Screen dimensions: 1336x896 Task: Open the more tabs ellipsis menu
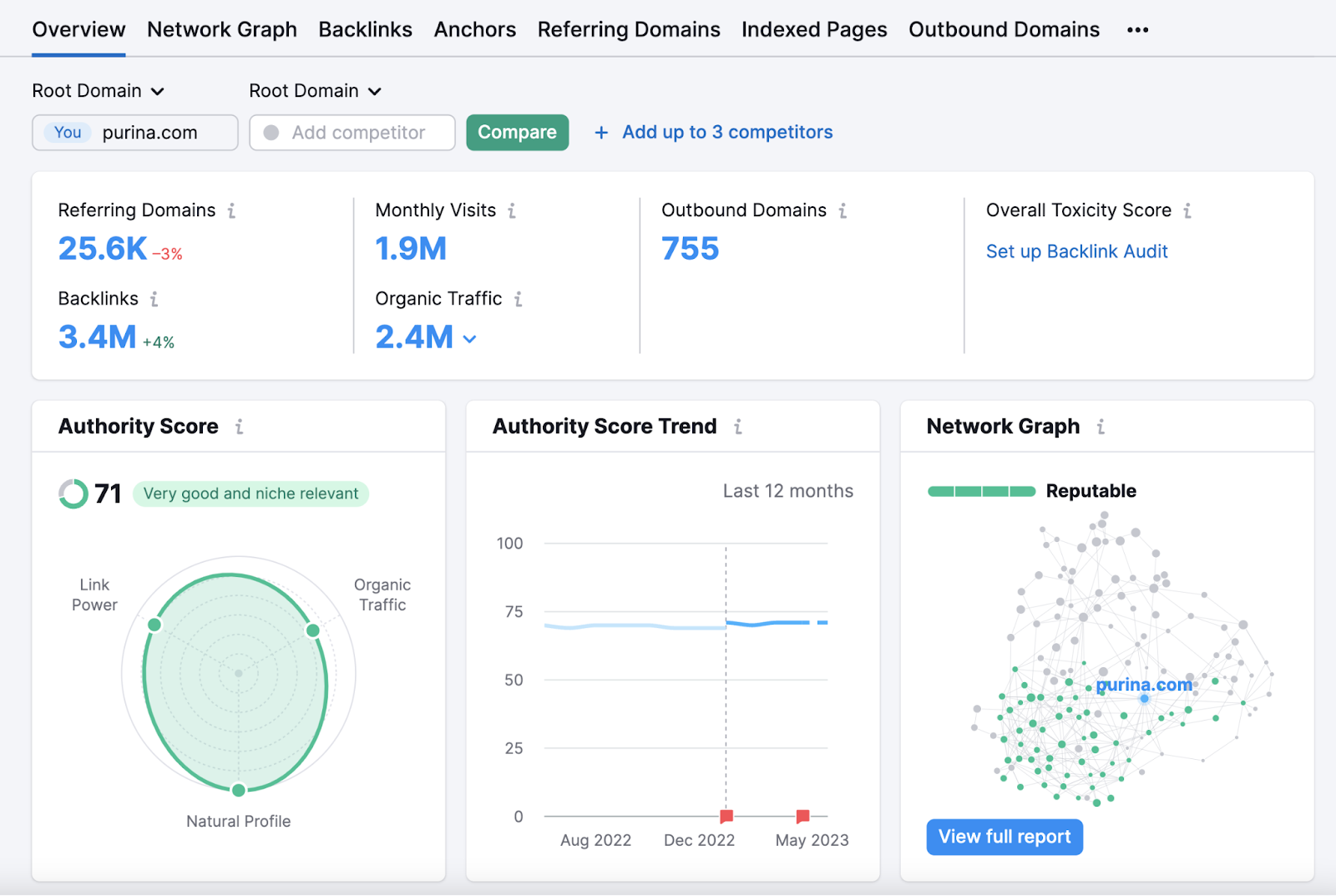1137,30
